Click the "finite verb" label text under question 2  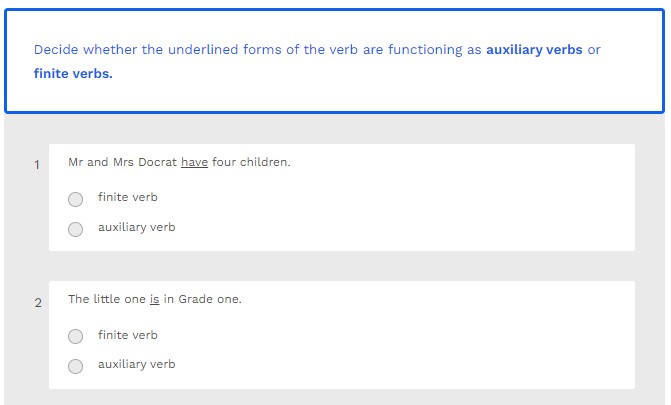tap(127, 335)
